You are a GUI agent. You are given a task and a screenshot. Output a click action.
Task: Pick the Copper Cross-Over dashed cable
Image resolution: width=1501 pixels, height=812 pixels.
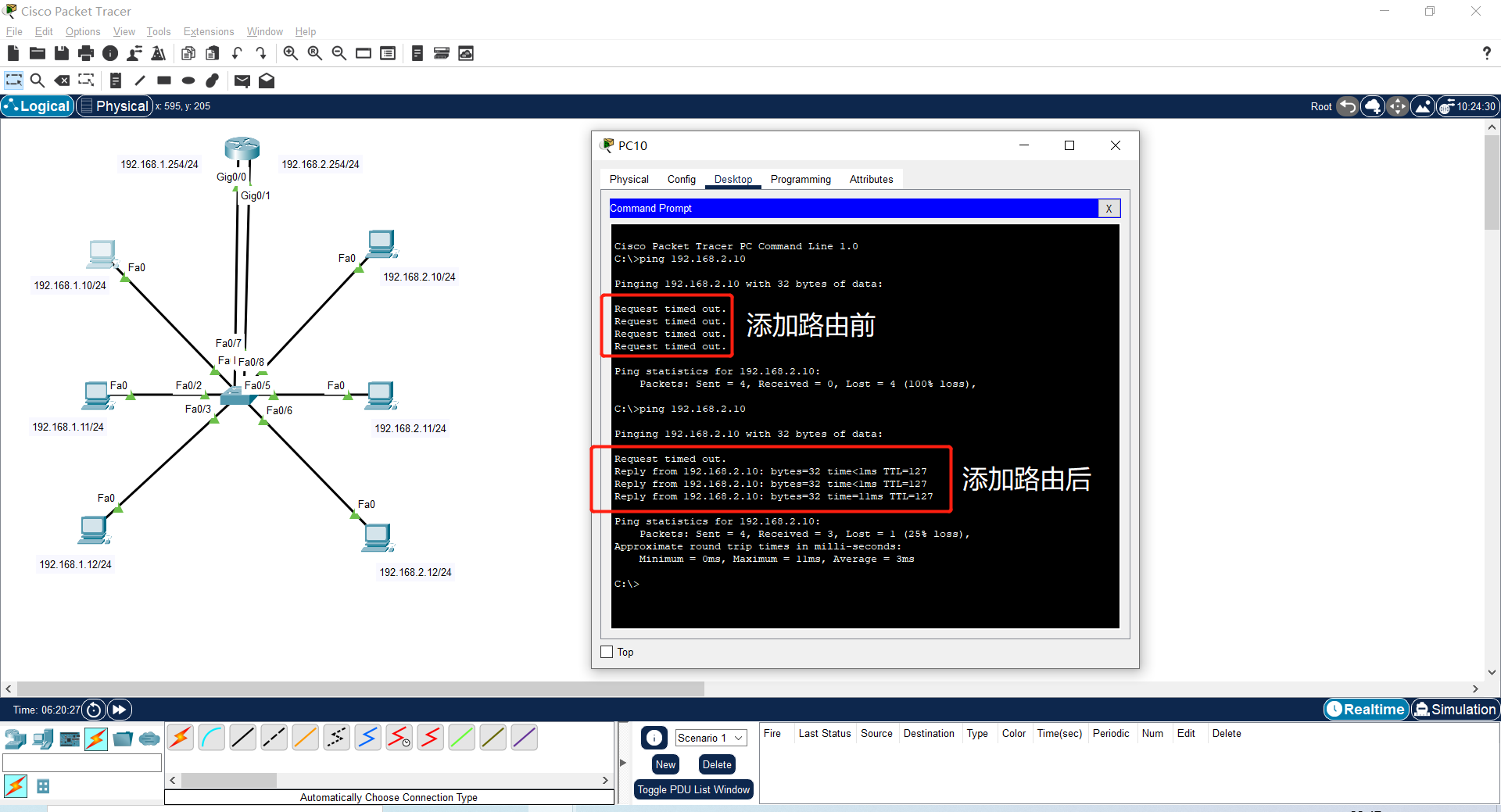pyautogui.click(x=274, y=737)
